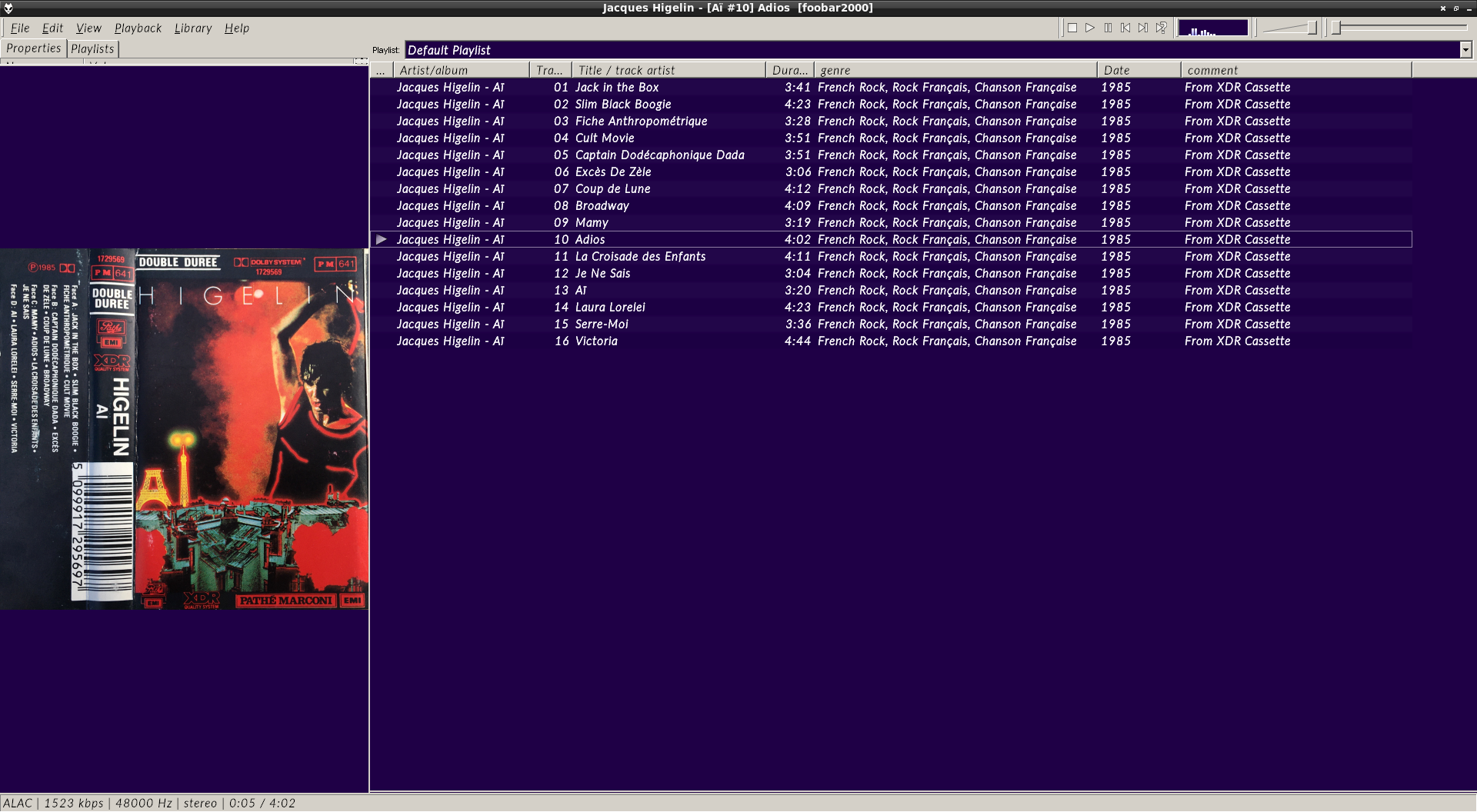Switch to the Properties tab
This screenshot has height=812, width=1477.
33,48
